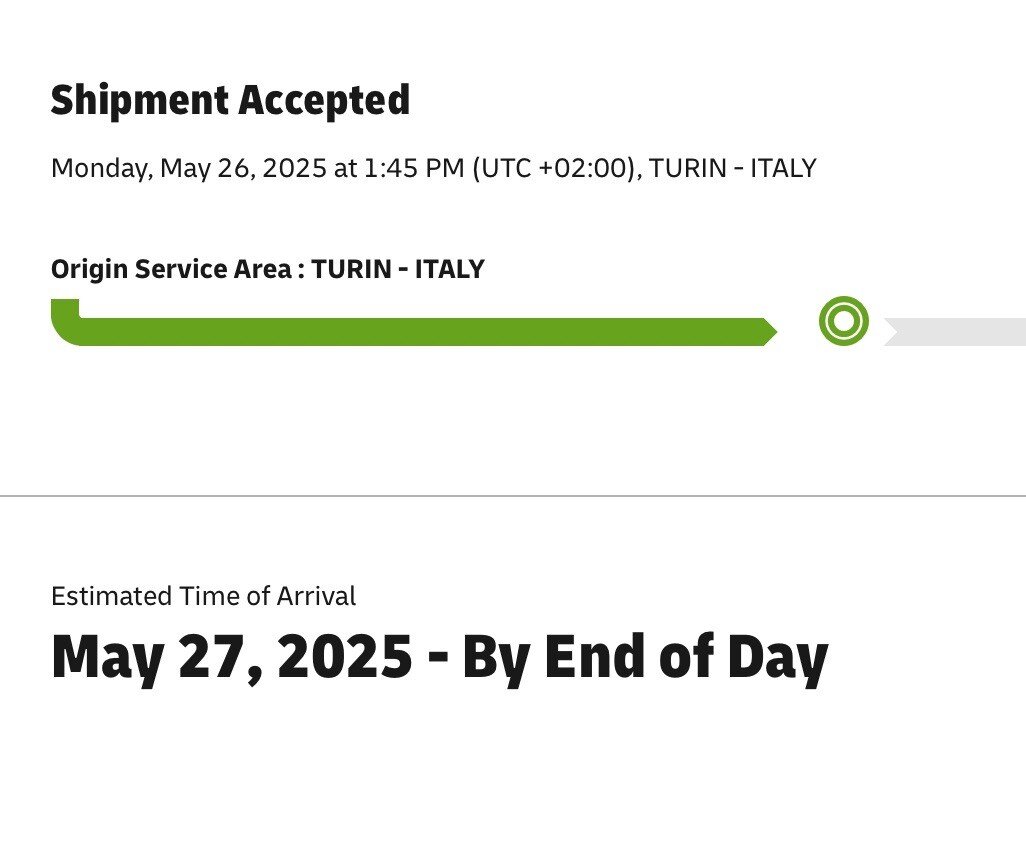Click TURIN - ITALY after Origin Service Area
The width and height of the screenshot is (1026, 848).
click(398, 269)
